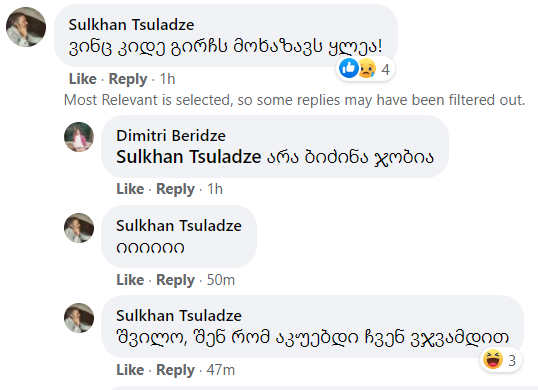538x390 pixels.
Task: Like the reply posted 50m ago
Action: 130,280
